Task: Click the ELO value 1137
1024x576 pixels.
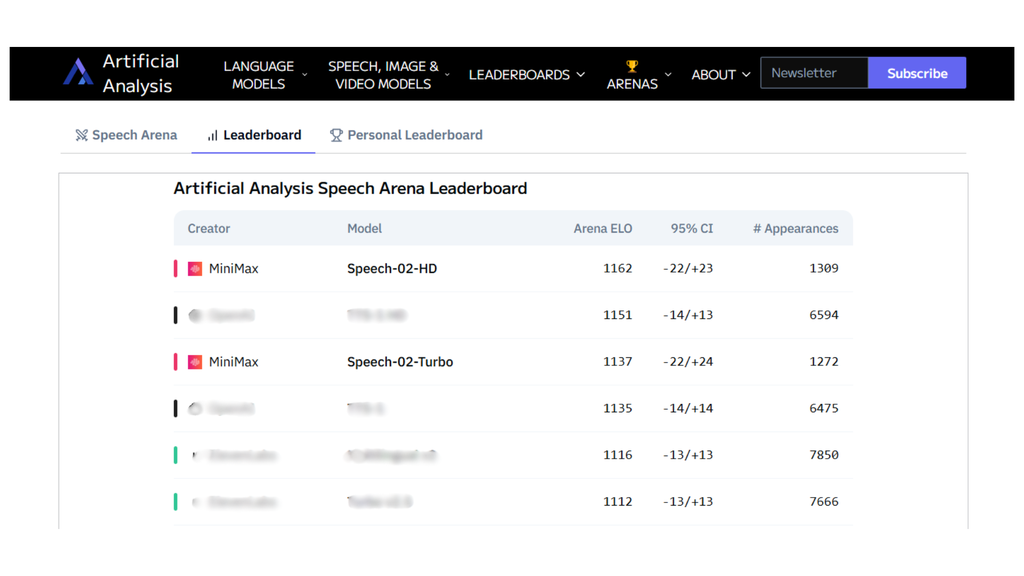Action: [x=617, y=362]
